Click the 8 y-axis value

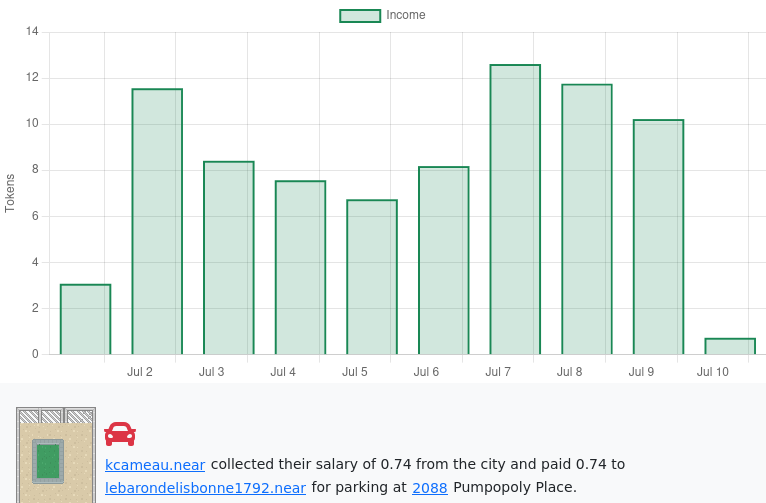tap(35, 170)
